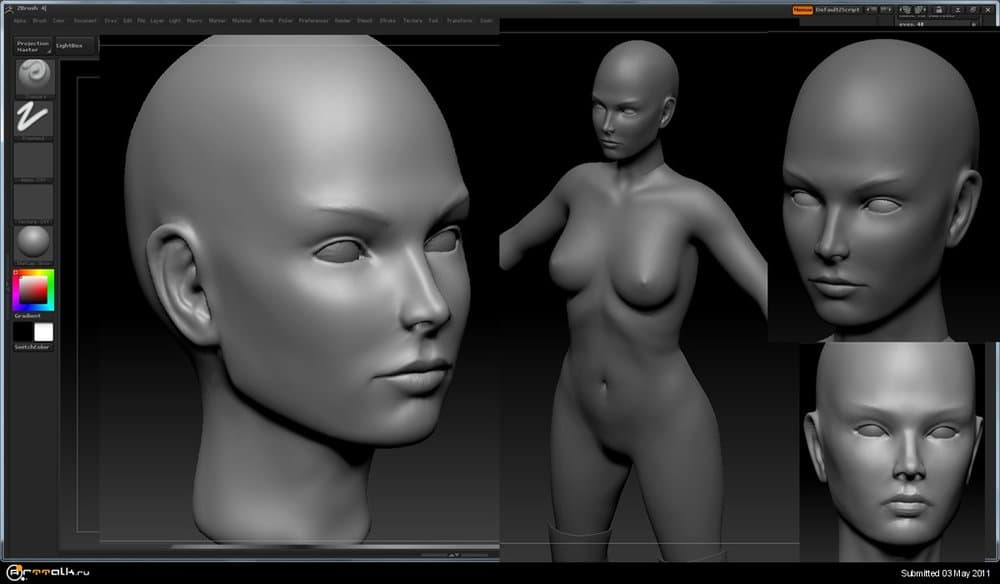Open the Material menu
This screenshot has width=1000, height=584.
pos(242,21)
